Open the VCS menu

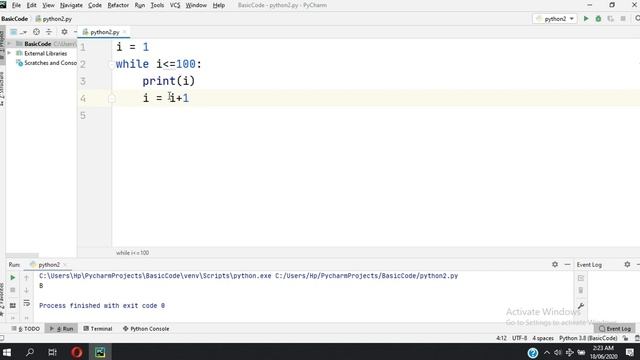coord(175,5)
